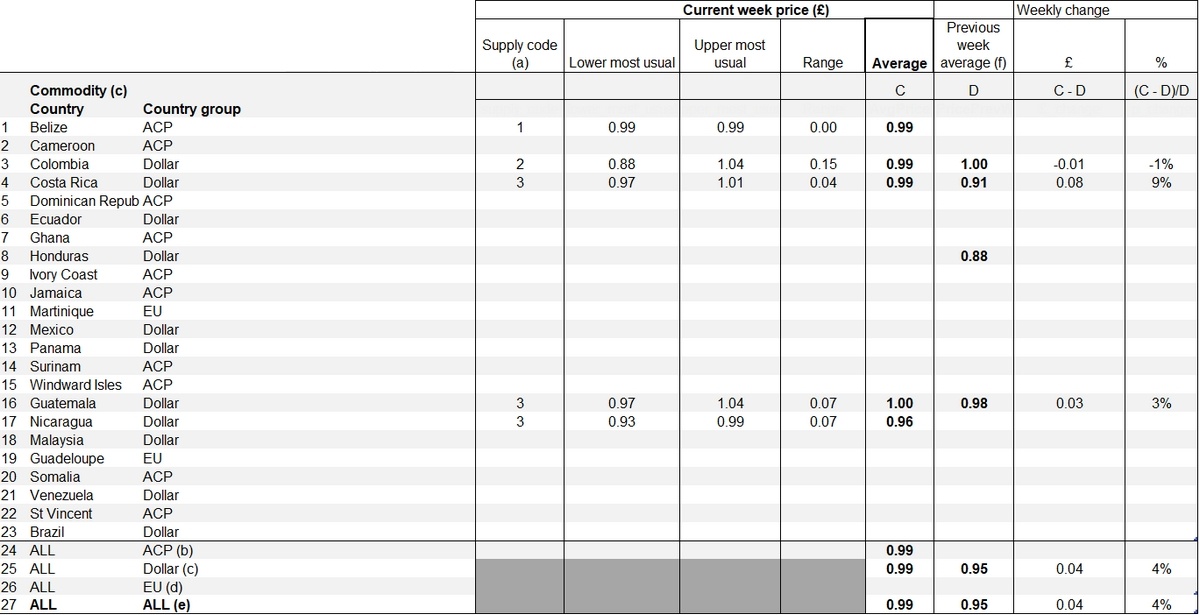Select the 'Lower most usual' column header

(621, 63)
